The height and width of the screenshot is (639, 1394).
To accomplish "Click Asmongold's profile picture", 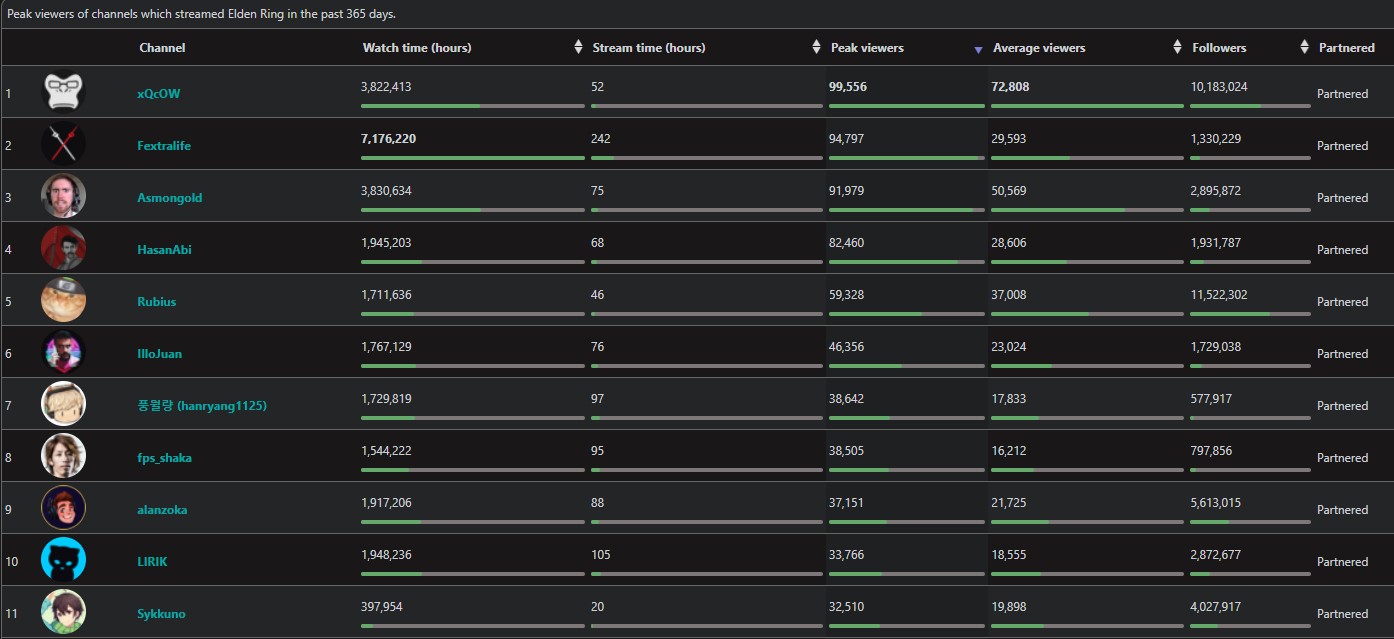I will [63, 197].
